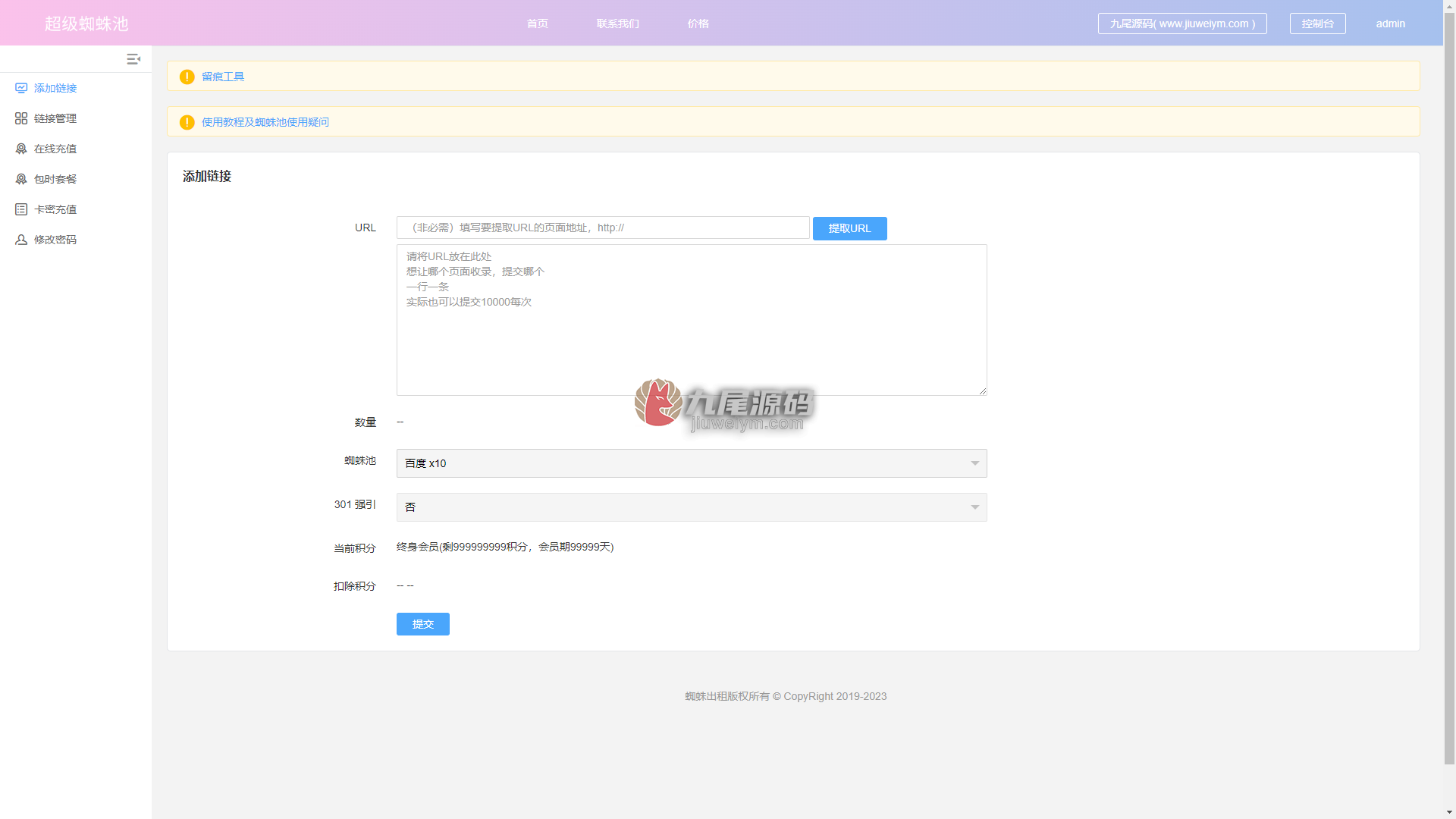Viewport: 1456px width, 819px height.
Task: Click the 添加链接 monitor icon in sidebar
Action: 21,88
